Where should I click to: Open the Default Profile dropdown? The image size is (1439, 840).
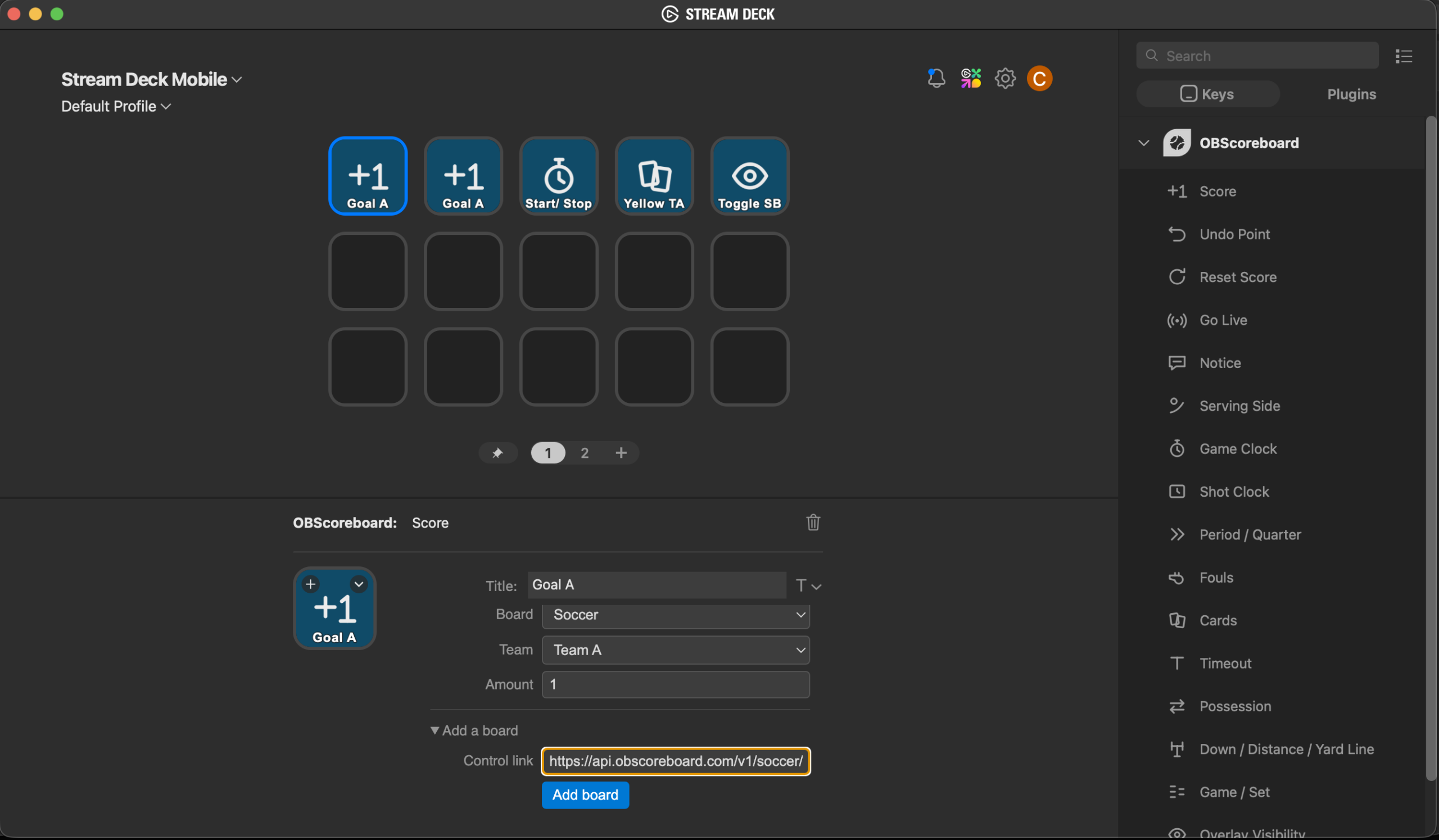pyautogui.click(x=116, y=106)
